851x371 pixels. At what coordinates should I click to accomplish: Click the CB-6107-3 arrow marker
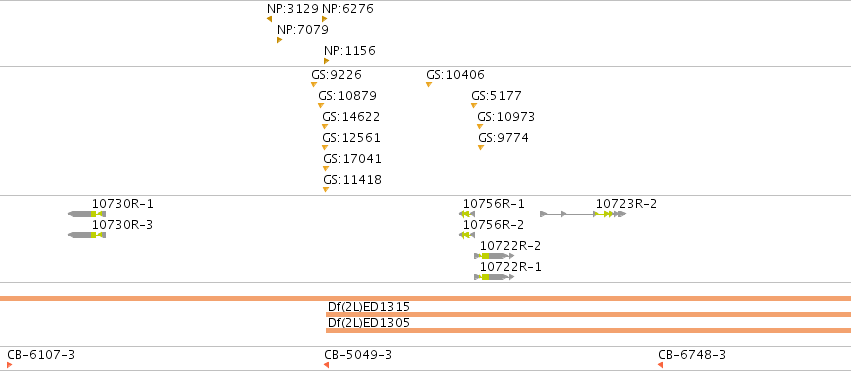10,365
